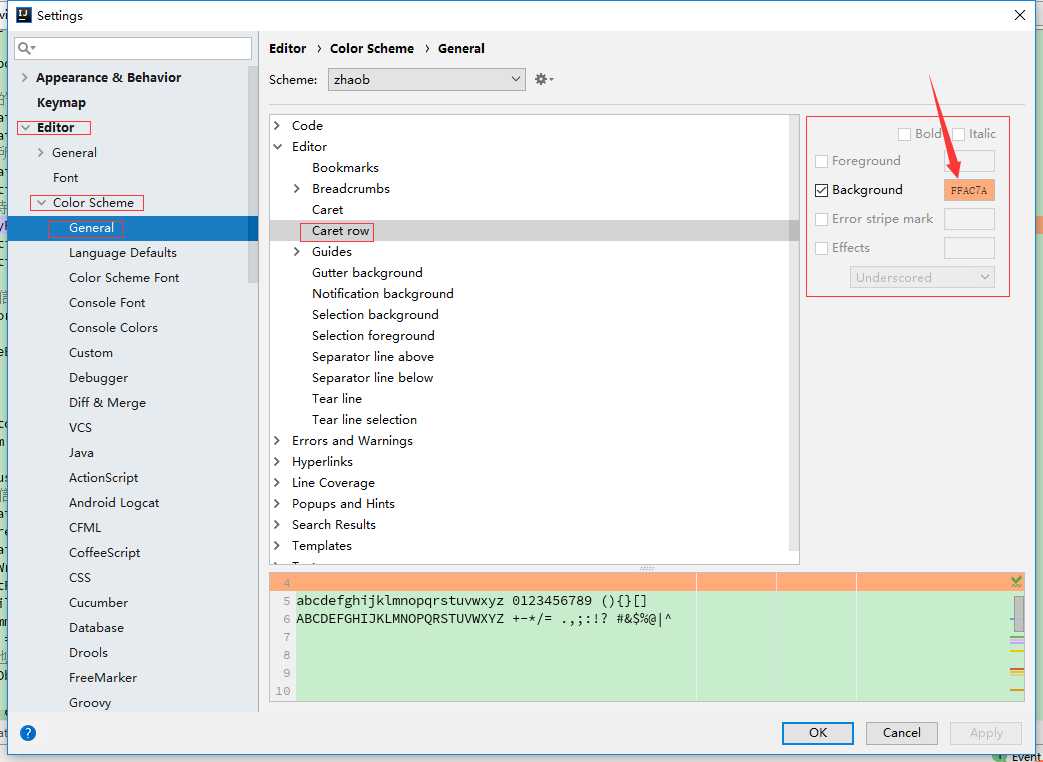Expand the General node under Editor sidebar
Viewport: 1043px width, 762px height.
click(x=41, y=152)
